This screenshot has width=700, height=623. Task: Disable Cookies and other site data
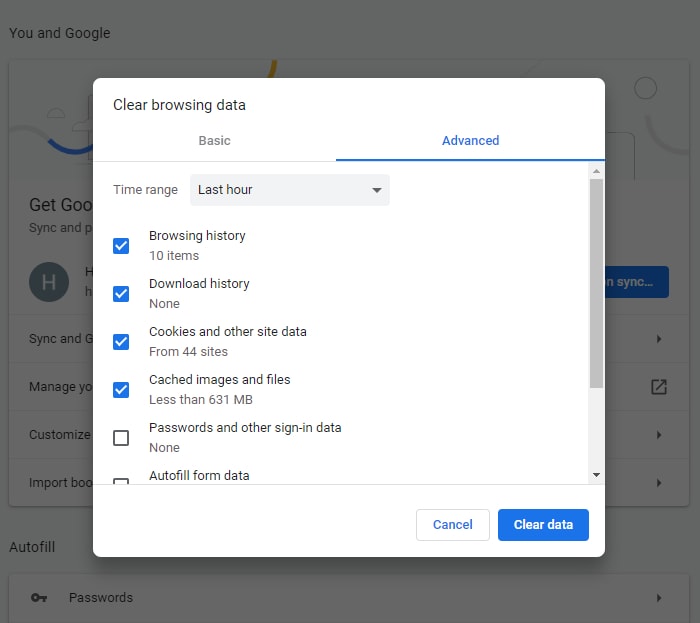click(x=121, y=342)
